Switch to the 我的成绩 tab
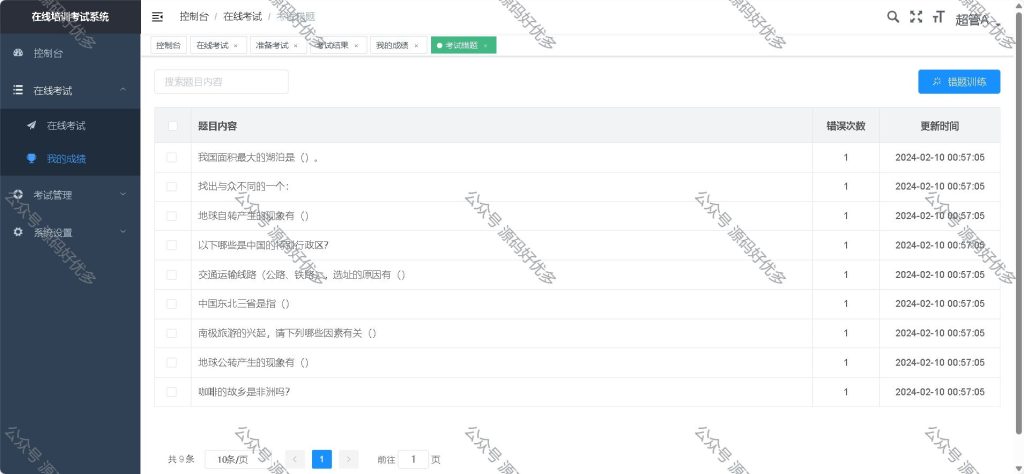Viewport: 1024px width, 474px height. coord(398,46)
